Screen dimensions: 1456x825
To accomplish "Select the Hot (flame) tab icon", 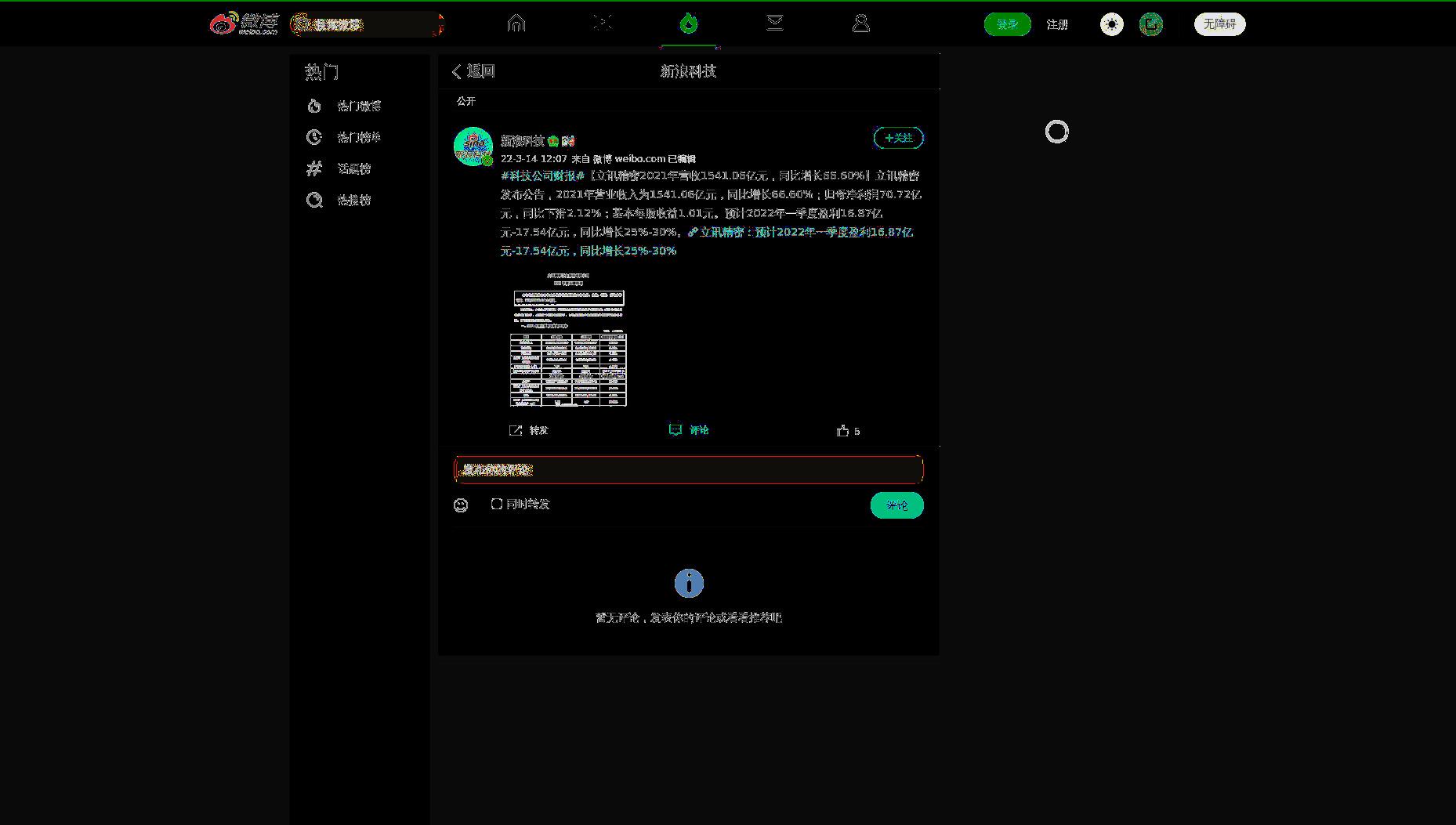I will [x=688, y=24].
